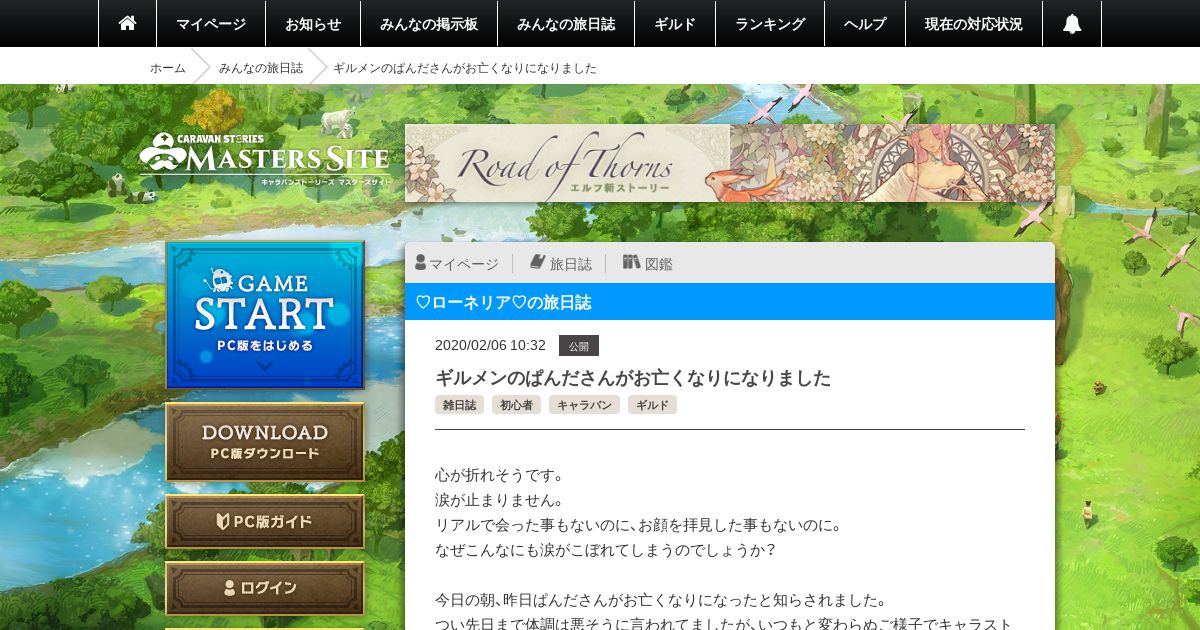This screenshot has width=1200, height=630.
Task: Click the article title ギルメンのぱんださん
Action: pyautogui.click(x=633, y=378)
